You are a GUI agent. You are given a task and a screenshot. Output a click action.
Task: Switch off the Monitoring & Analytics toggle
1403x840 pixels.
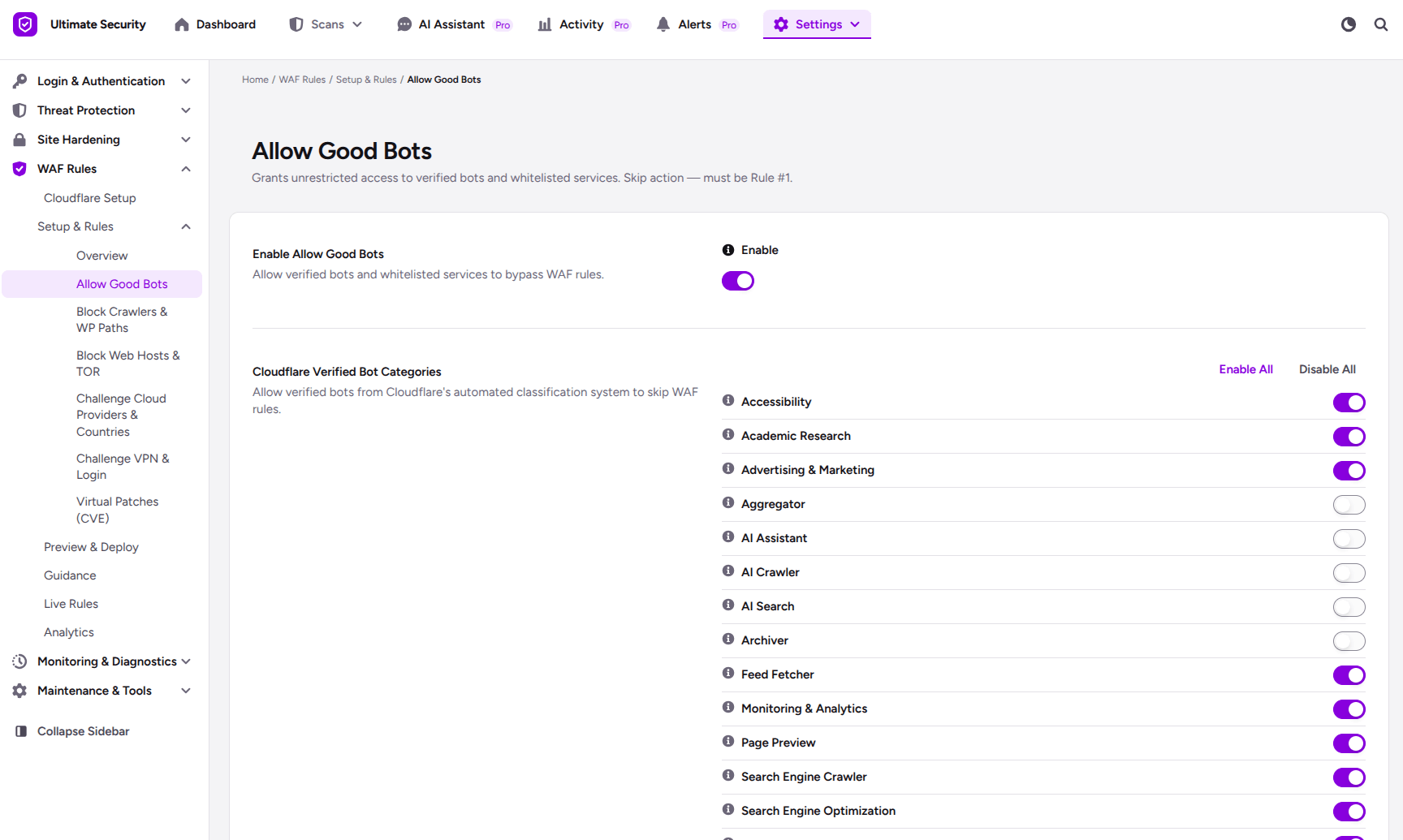(x=1349, y=709)
